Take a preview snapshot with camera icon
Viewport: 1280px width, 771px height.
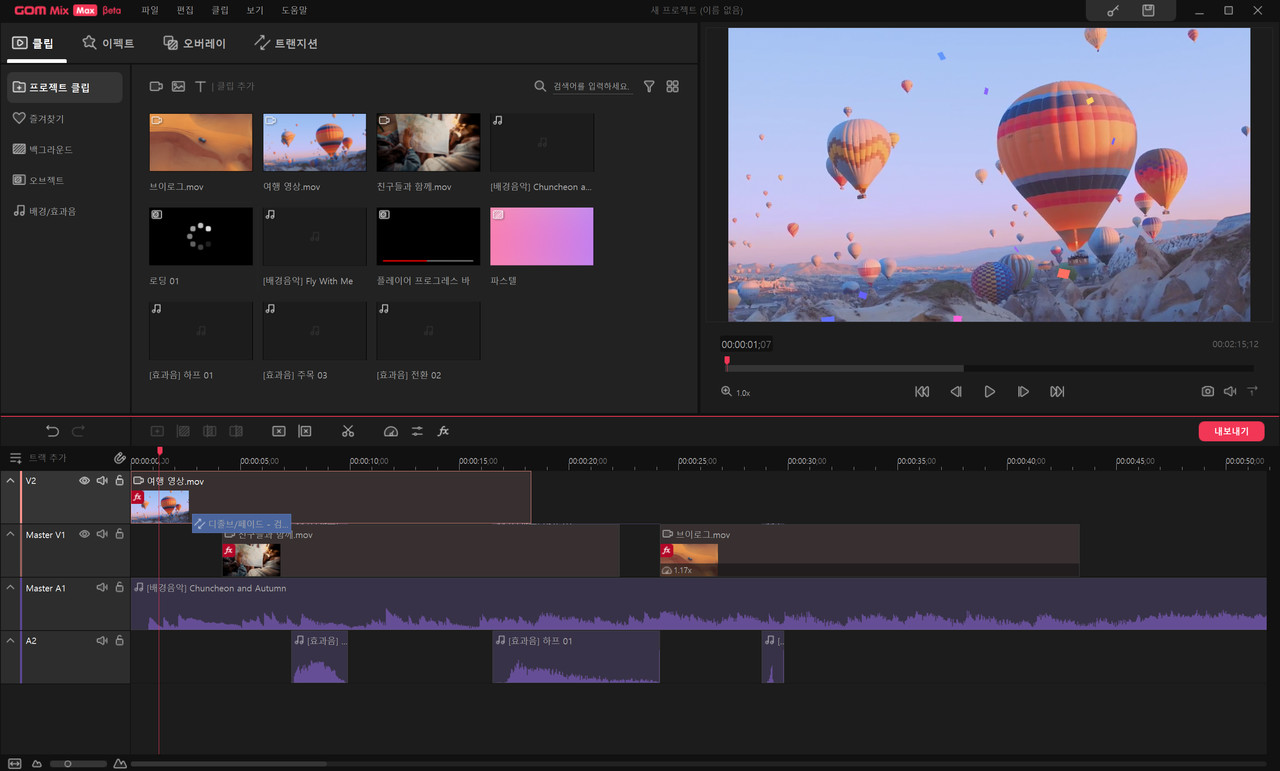click(1208, 392)
